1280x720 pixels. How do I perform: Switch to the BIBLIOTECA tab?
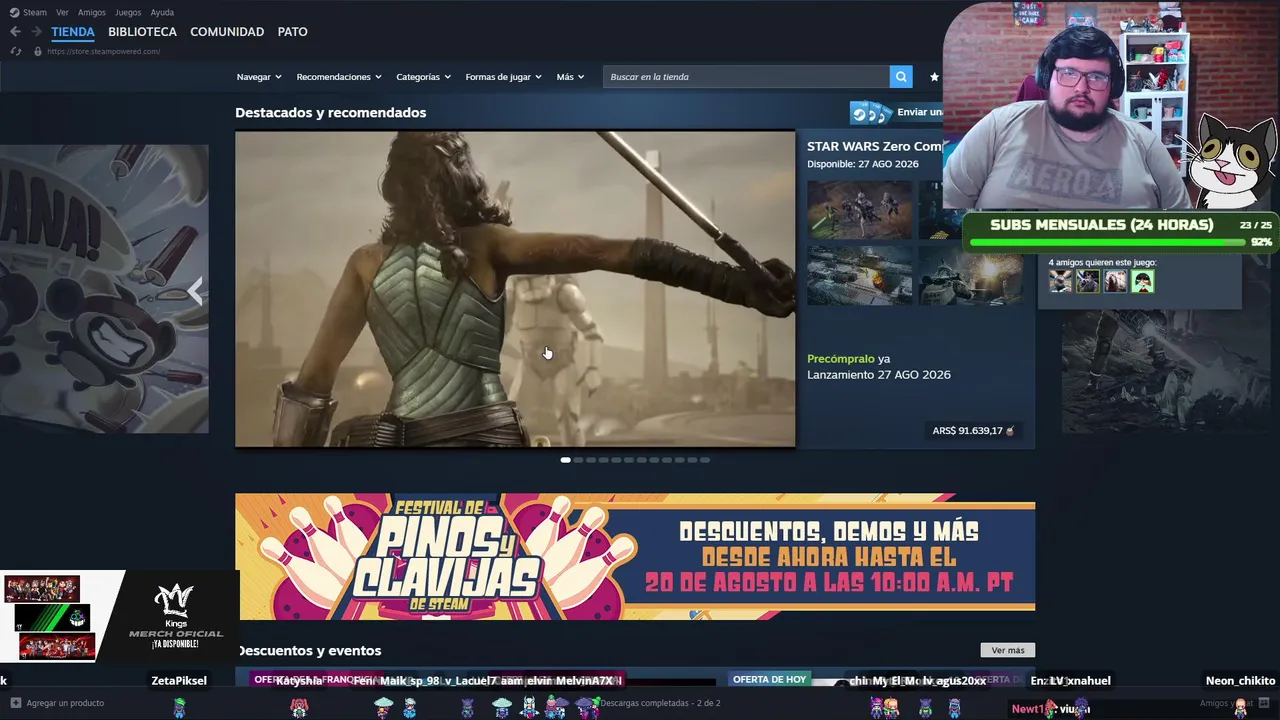142,32
